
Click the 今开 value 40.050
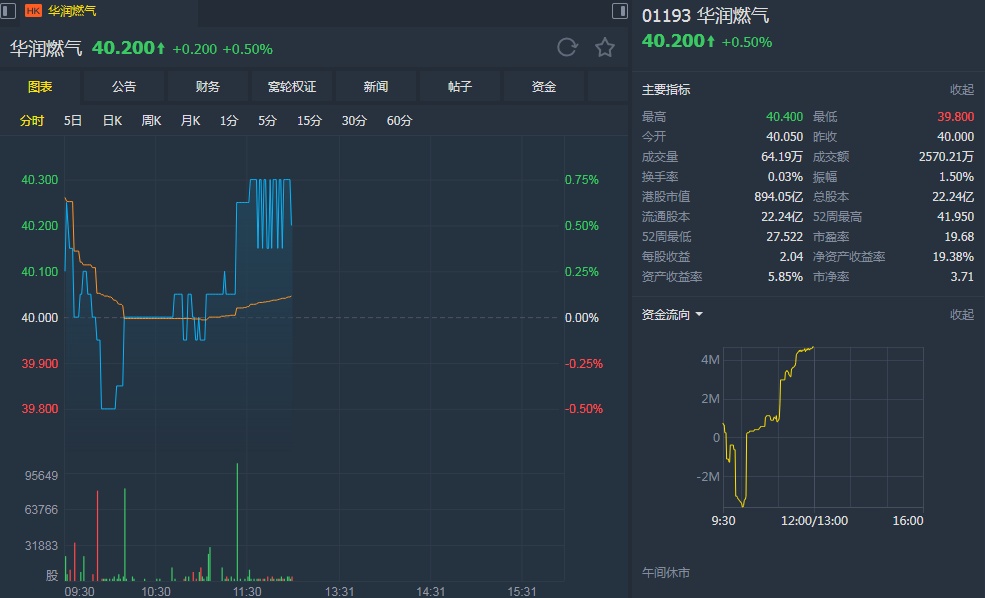tap(784, 137)
